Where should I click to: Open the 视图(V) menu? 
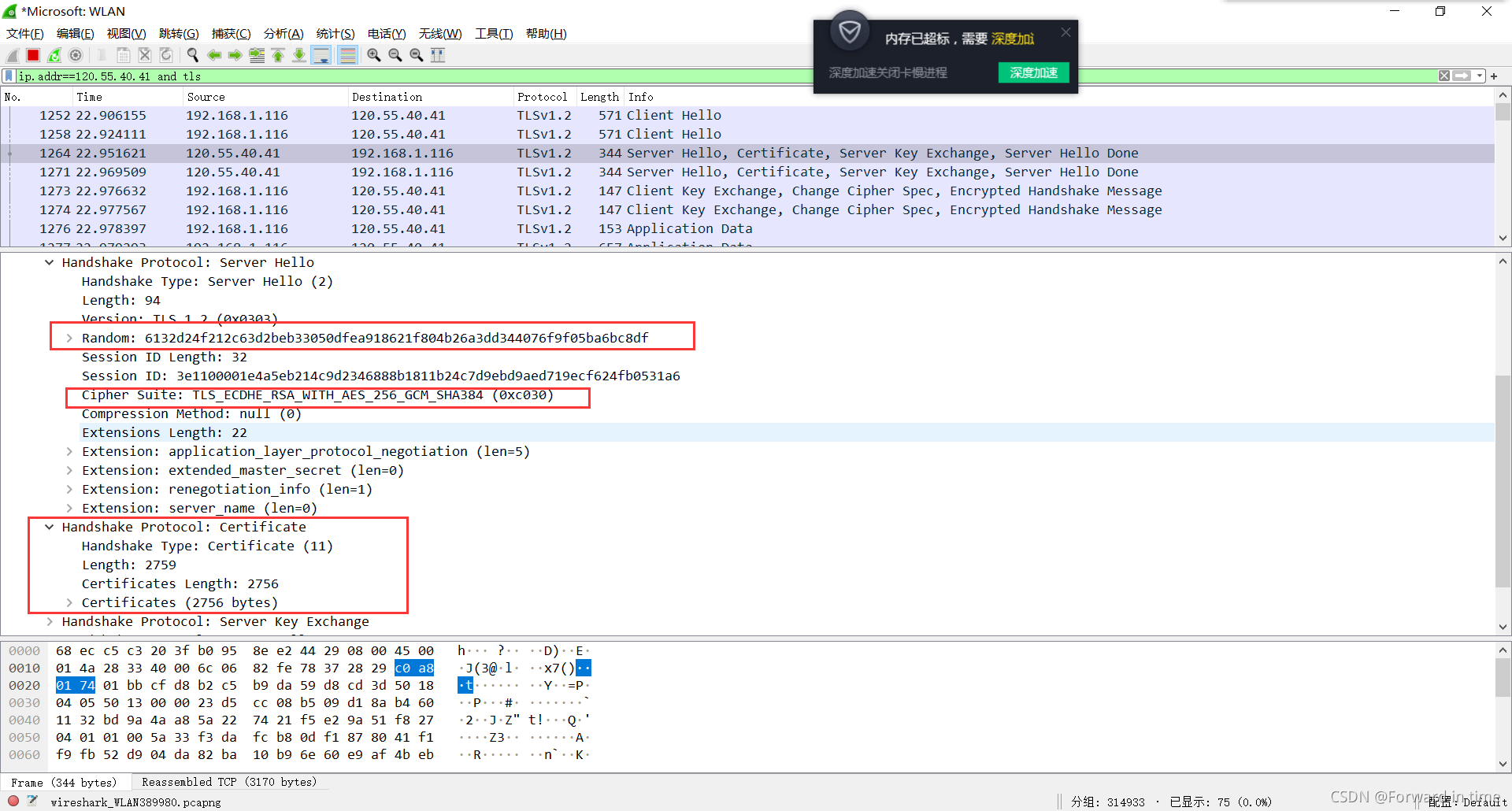pos(127,34)
